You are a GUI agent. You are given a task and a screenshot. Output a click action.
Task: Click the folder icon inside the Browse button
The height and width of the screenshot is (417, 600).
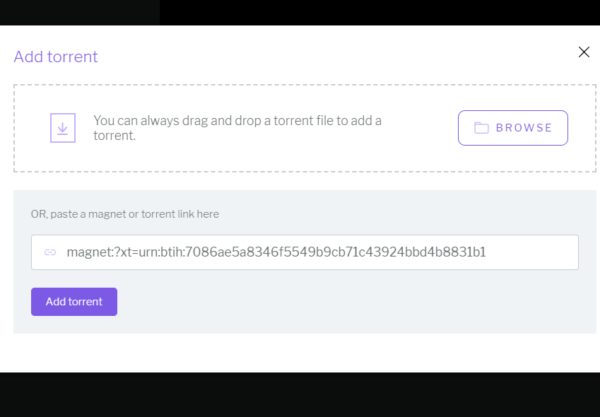(x=481, y=128)
